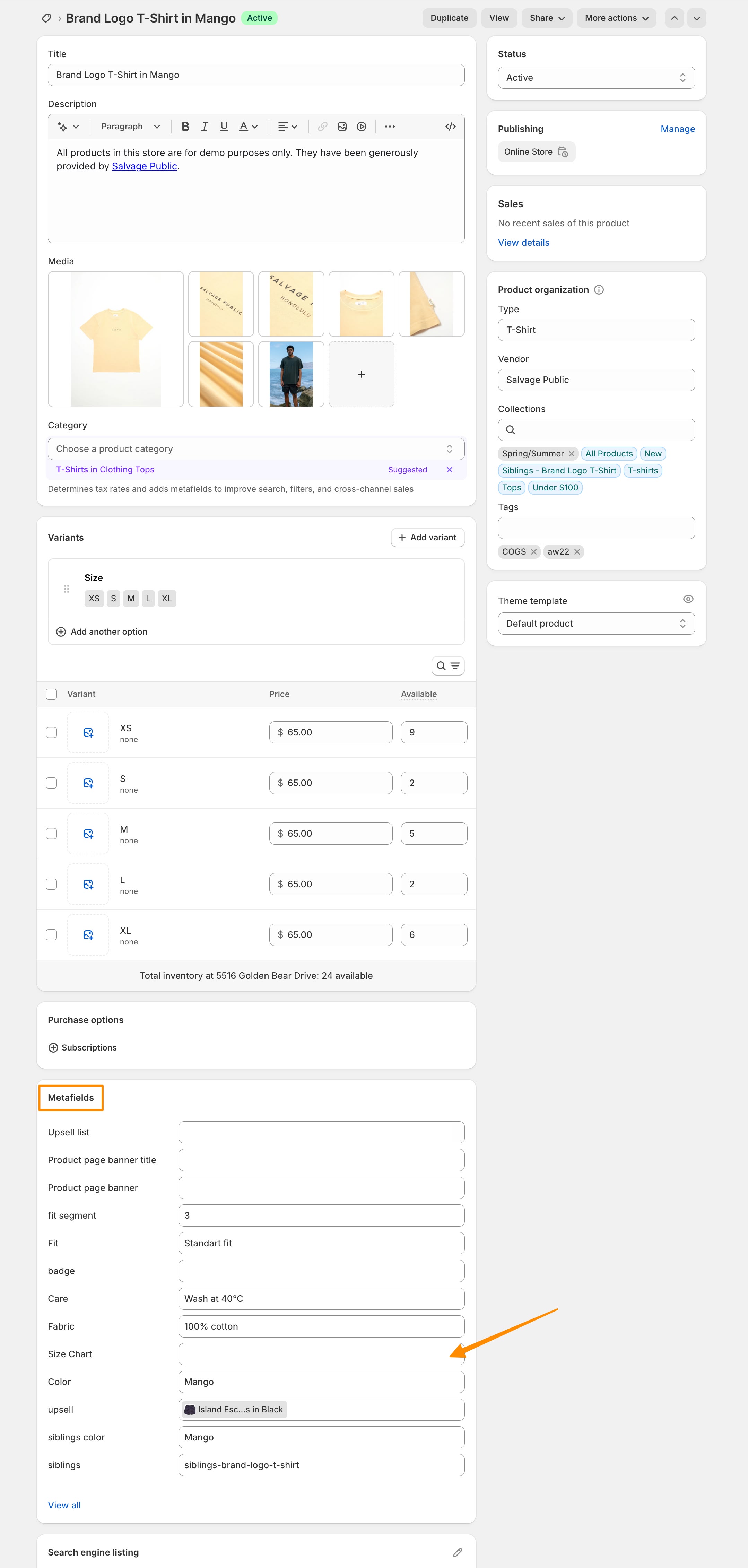Open the Status dropdown showing Active
Image resolution: width=748 pixels, height=1568 pixels.
click(596, 78)
